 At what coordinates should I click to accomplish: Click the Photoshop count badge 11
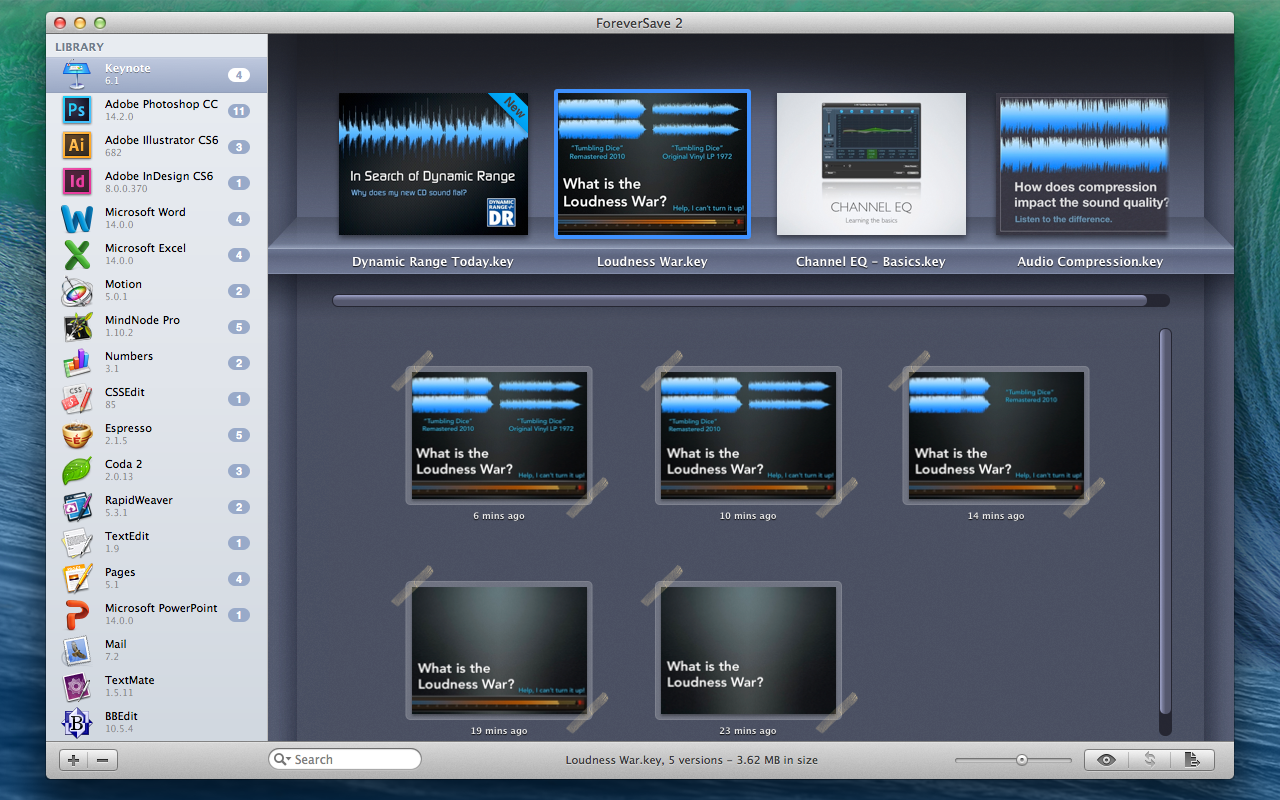[x=238, y=111]
